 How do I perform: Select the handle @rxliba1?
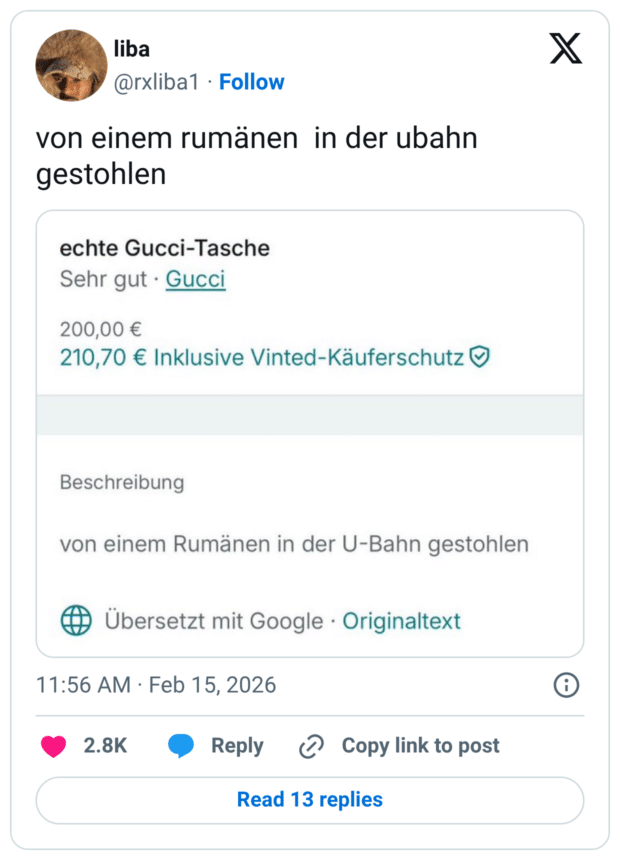coord(155,82)
